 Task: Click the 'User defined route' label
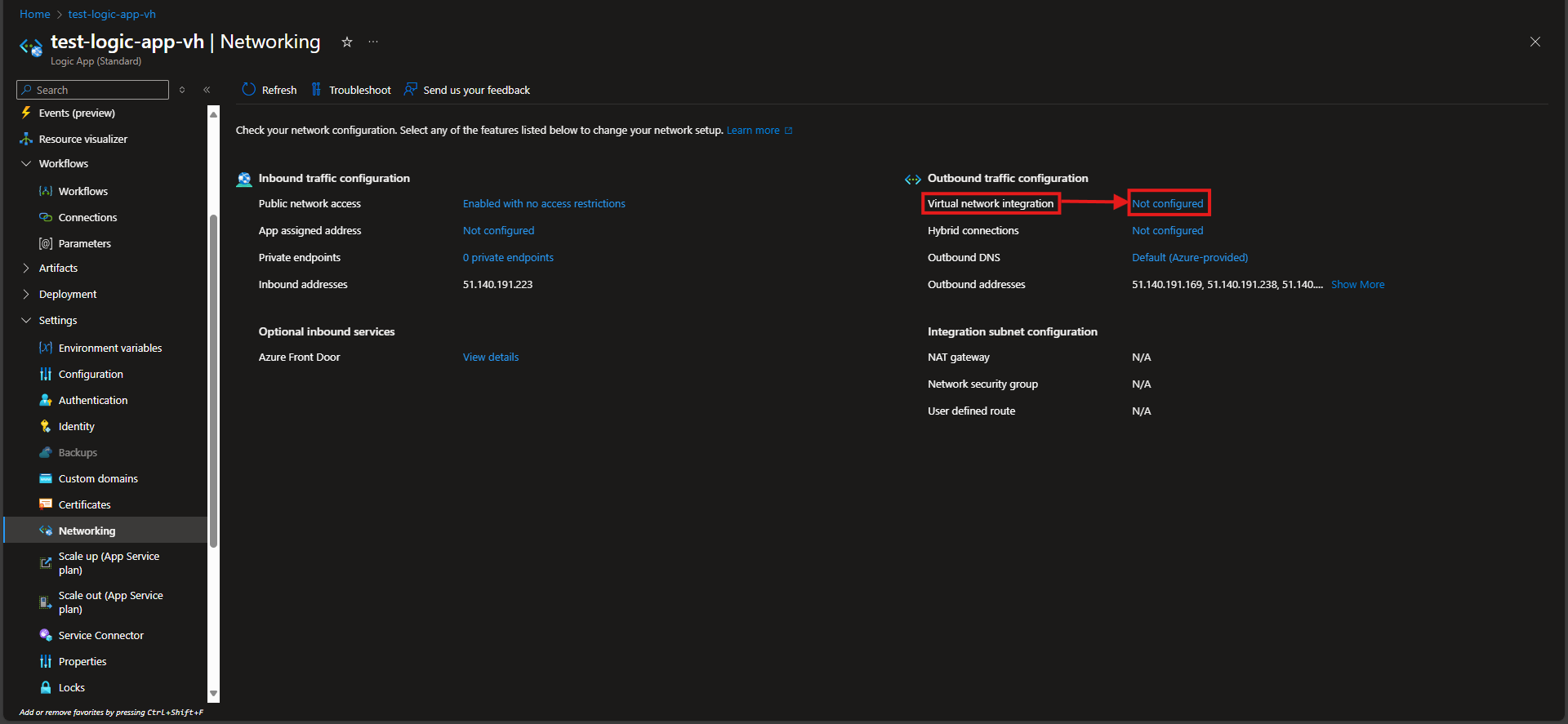(x=971, y=411)
